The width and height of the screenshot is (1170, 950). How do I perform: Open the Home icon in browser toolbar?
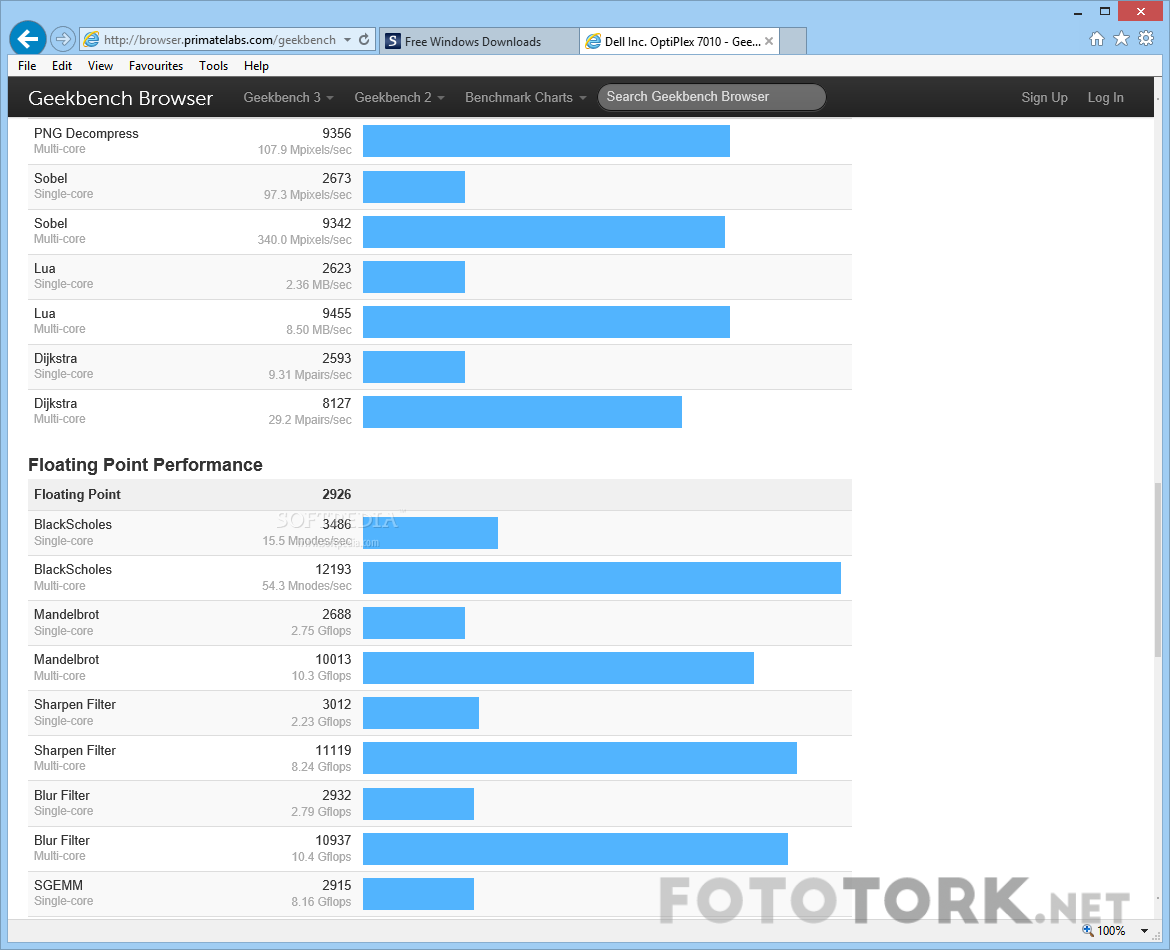pos(1096,39)
